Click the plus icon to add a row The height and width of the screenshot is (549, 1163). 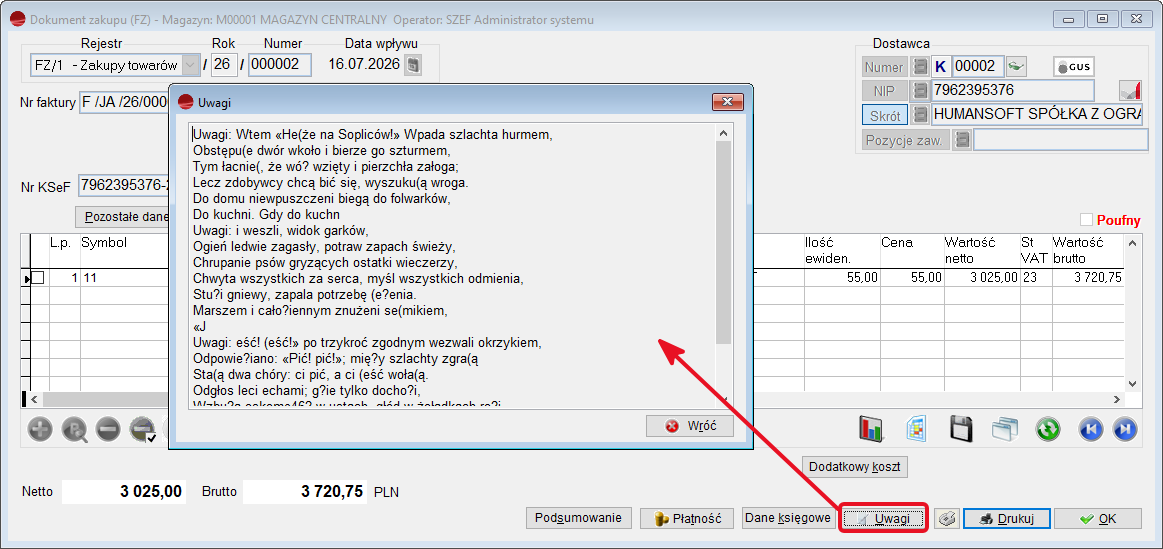click(40, 429)
